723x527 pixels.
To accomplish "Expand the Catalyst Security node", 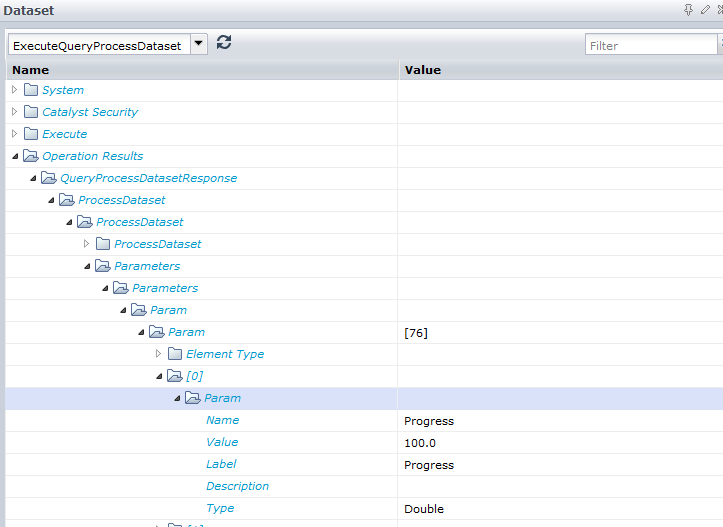I will coord(14,112).
